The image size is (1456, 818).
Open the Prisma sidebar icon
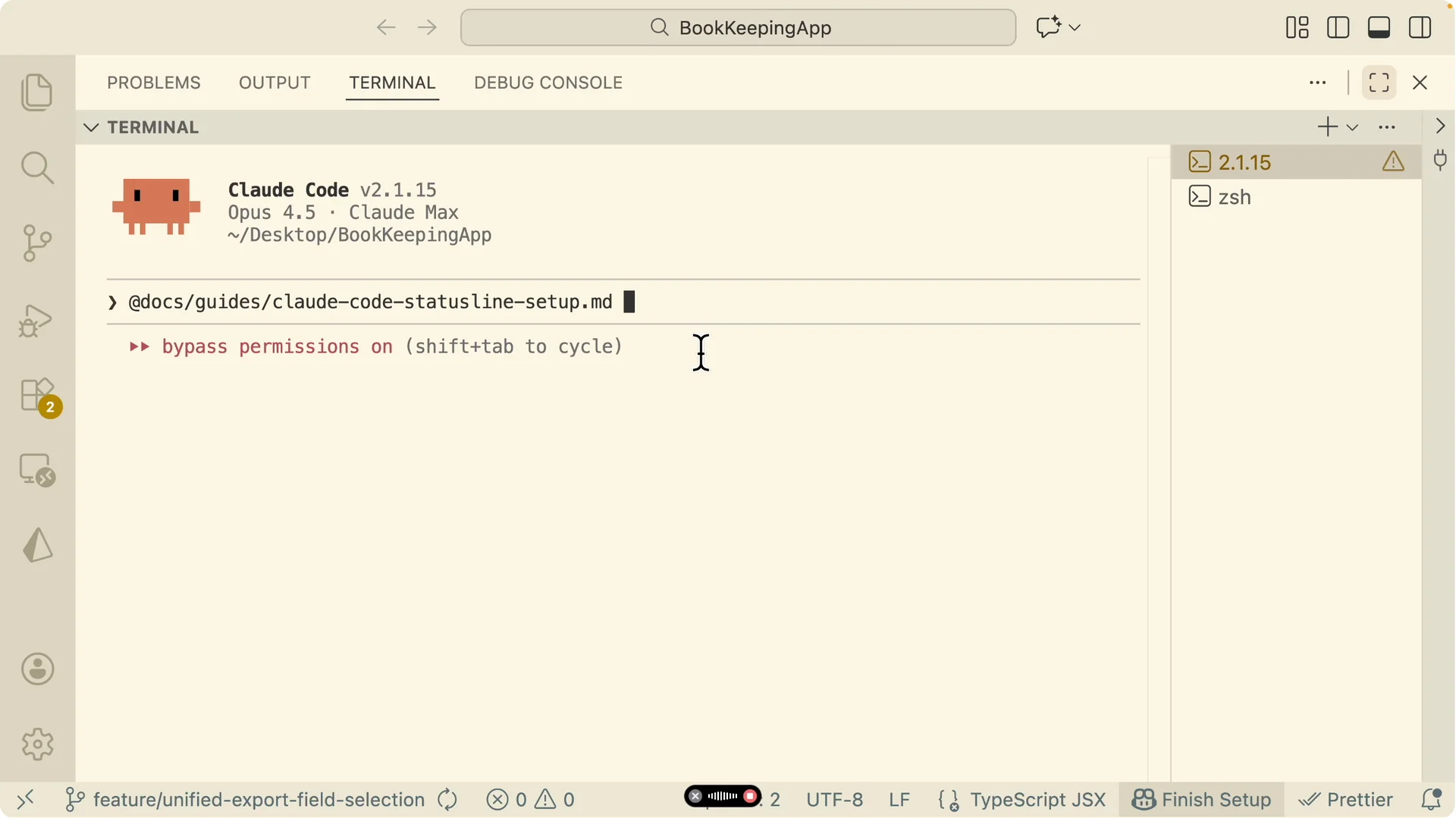pyautogui.click(x=38, y=546)
